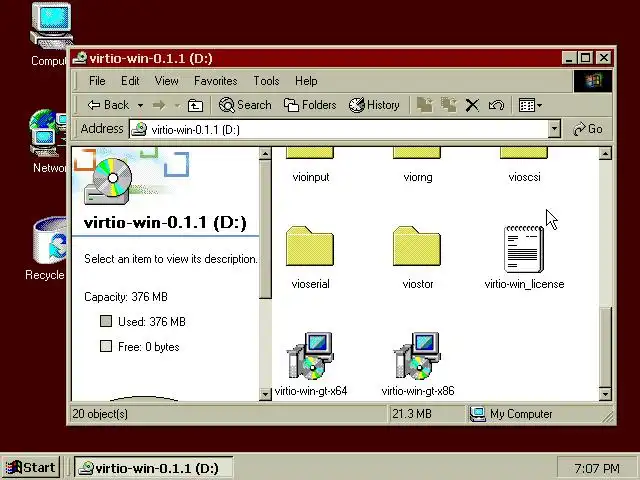The width and height of the screenshot is (640, 480).
Task: Select the vioinput folder label
Action: pyautogui.click(x=311, y=177)
